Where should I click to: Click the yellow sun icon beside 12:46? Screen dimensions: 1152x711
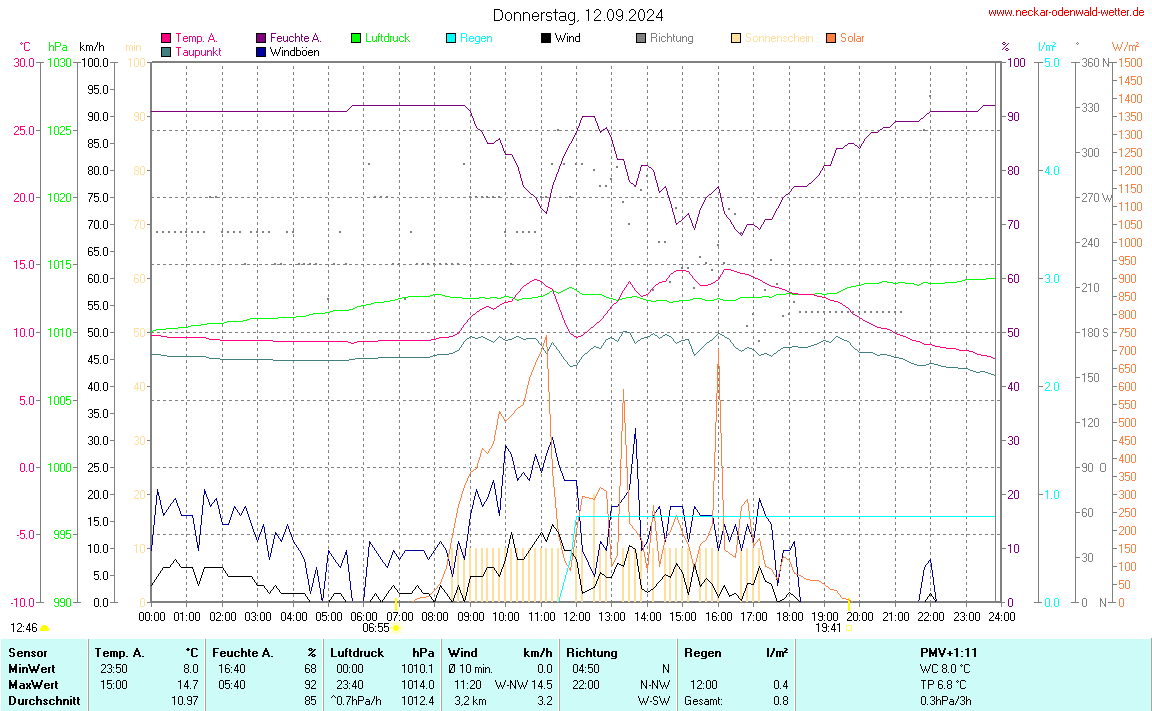pyautogui.click(x=44, y=628)
